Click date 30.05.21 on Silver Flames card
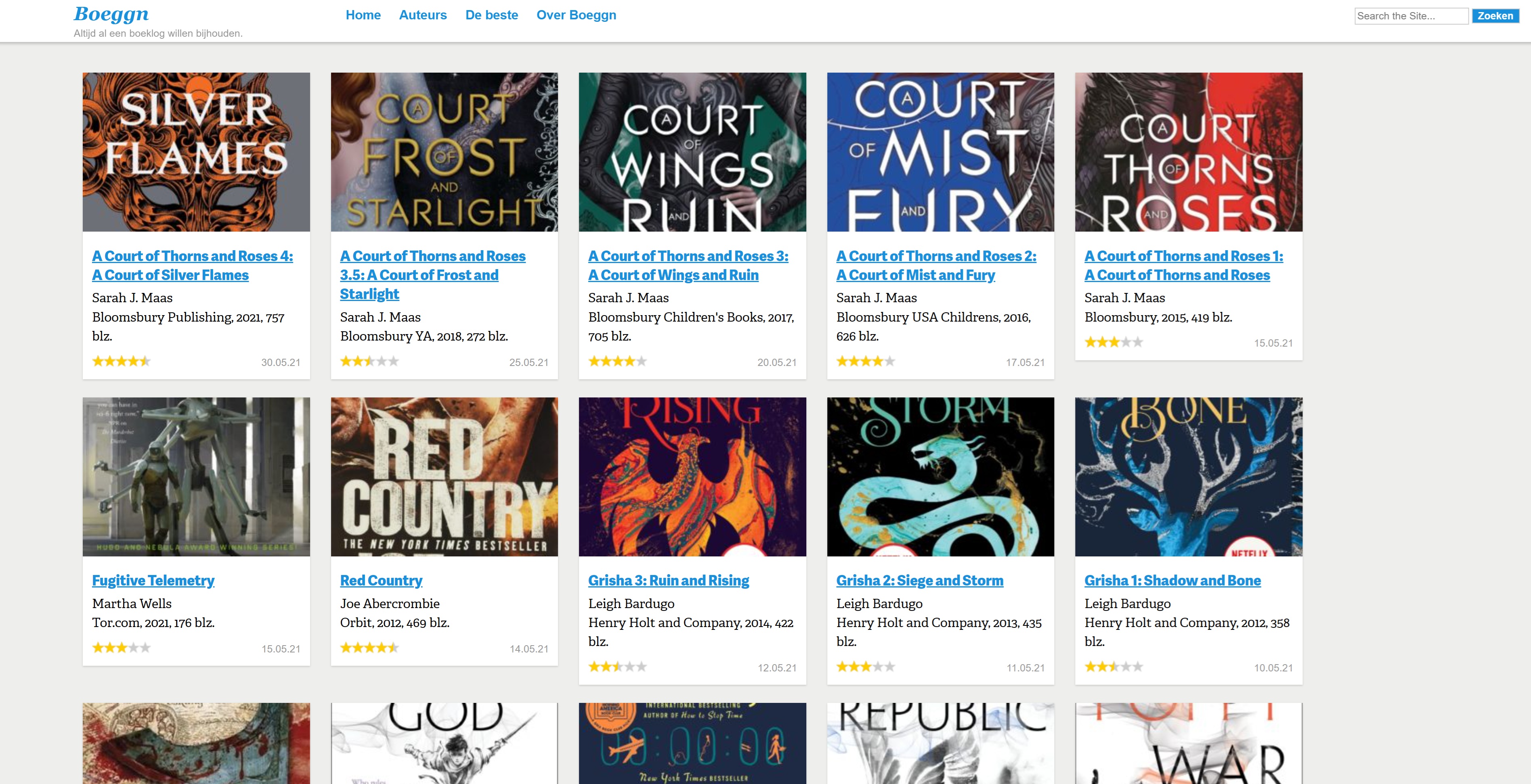This screenshot has width=1531, height=784. click(281, 362)
